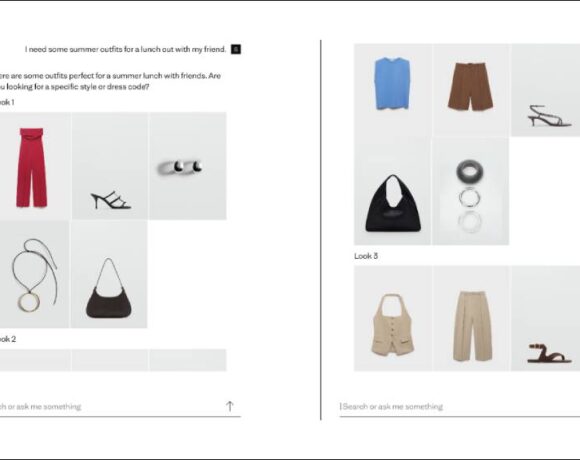The height and width of the screenshot is (460, 580).
Task: Open the kitten heel strappy sandal
Action: point(546,89)
